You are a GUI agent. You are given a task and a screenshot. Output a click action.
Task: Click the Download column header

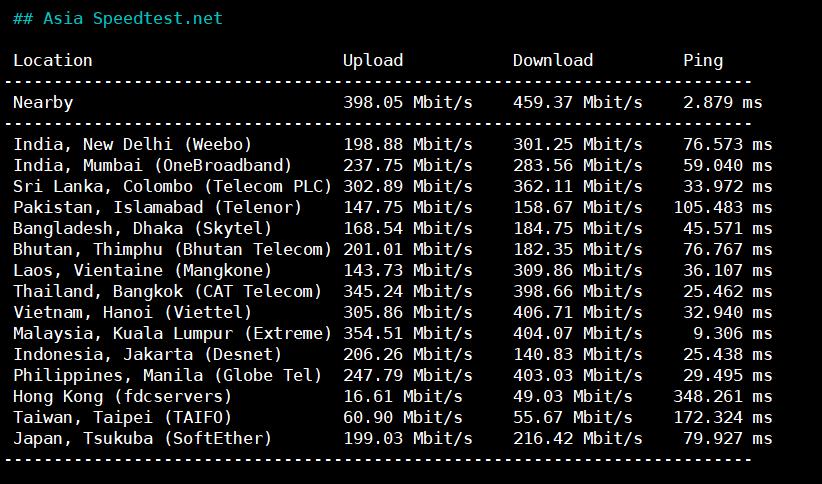pos(553,60)
